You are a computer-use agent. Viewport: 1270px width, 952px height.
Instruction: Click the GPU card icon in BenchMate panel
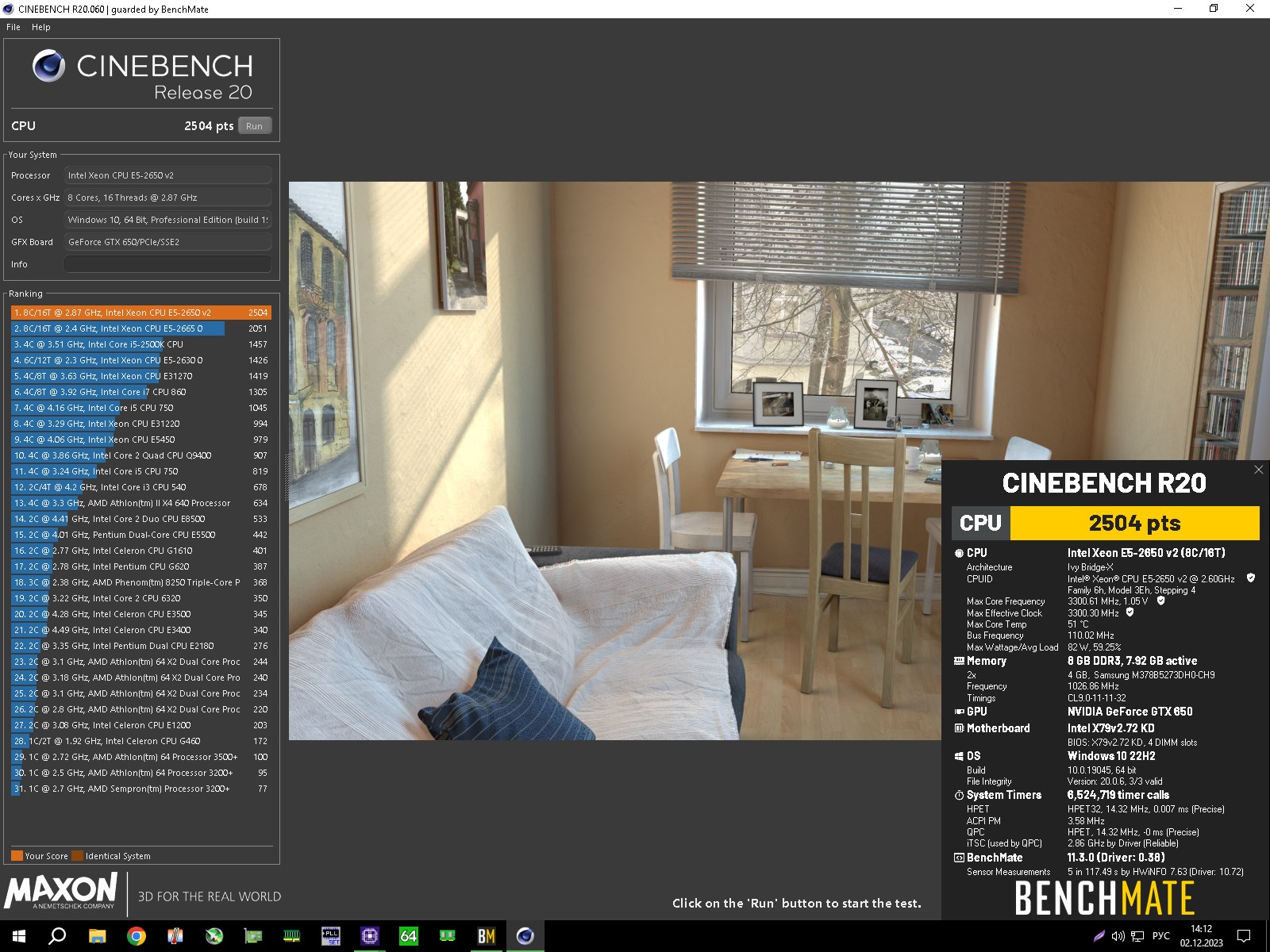(x=959, y=712)
